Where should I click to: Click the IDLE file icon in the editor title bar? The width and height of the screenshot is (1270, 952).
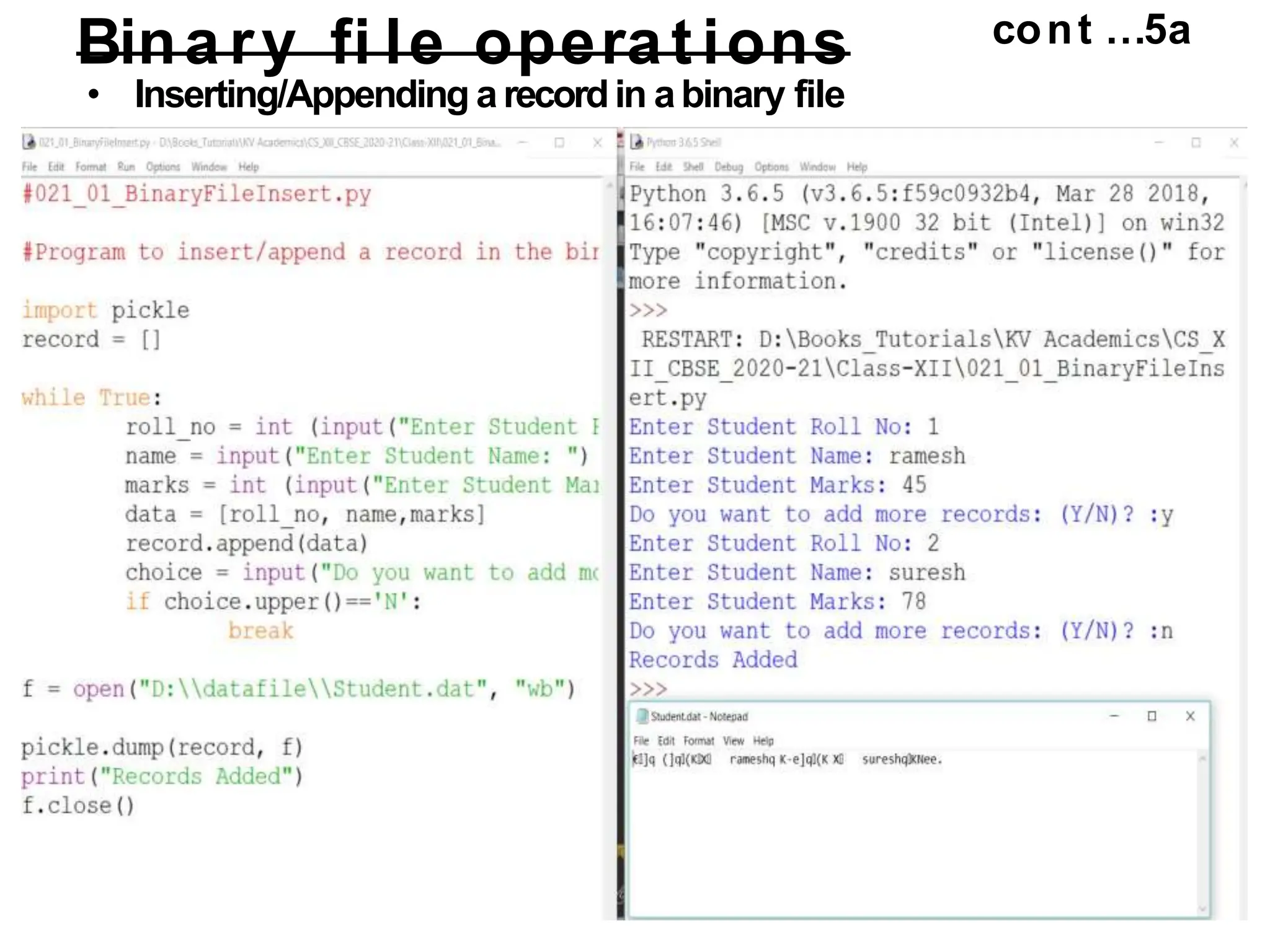point(29,143)
